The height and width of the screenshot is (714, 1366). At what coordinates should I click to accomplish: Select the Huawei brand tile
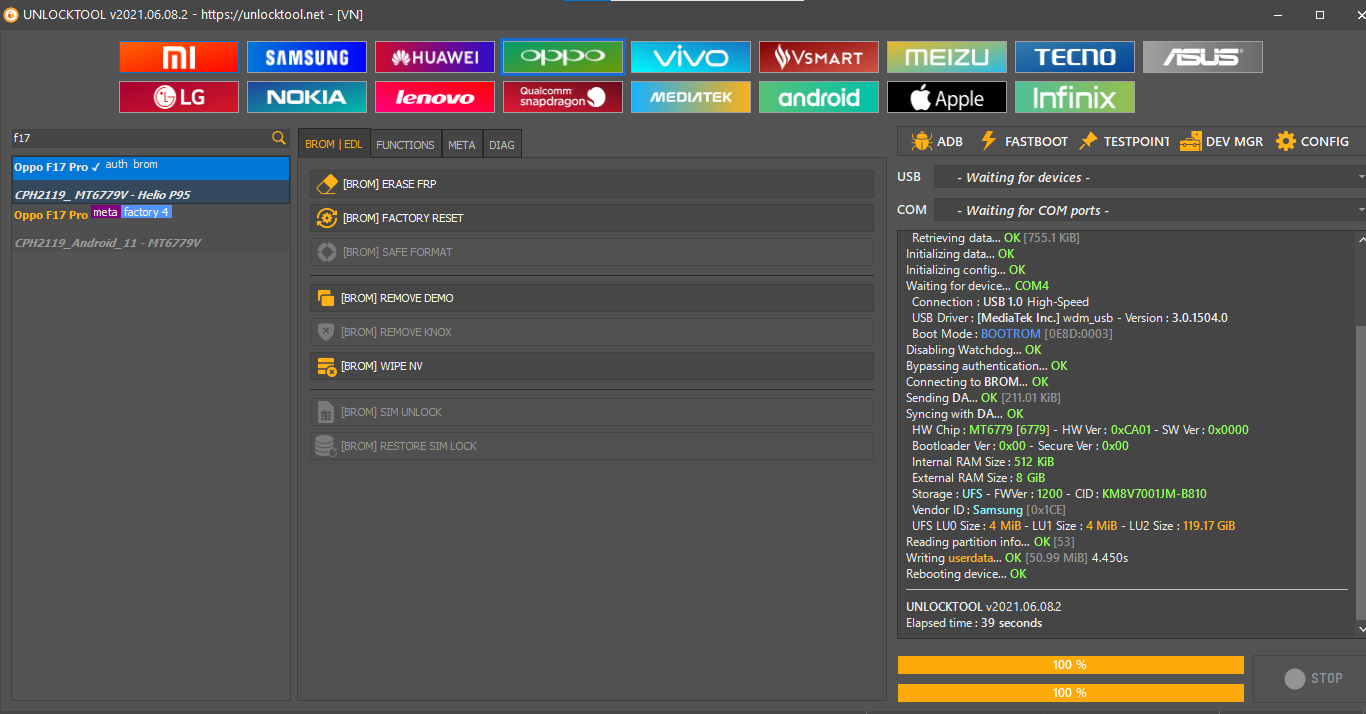tap(435, 57)
